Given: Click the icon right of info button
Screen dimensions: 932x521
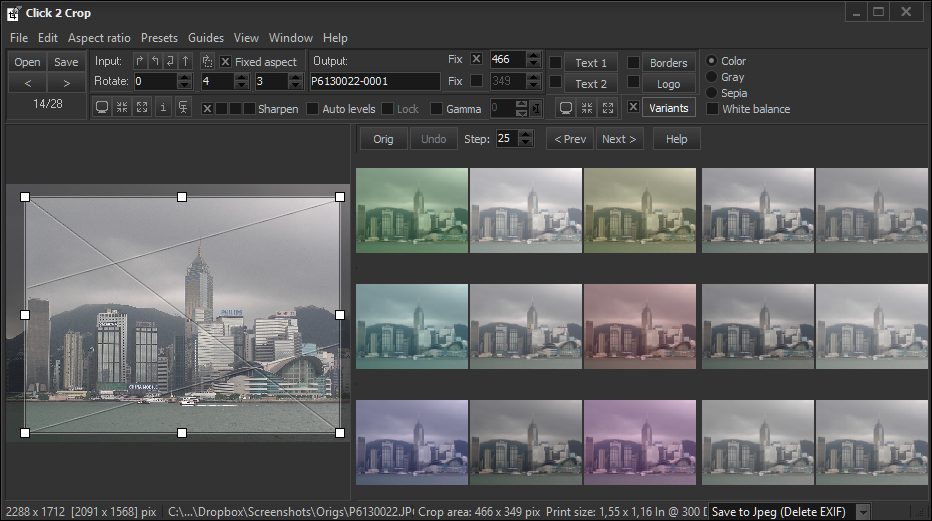Looking at the screenshot, I should [183, 108].
